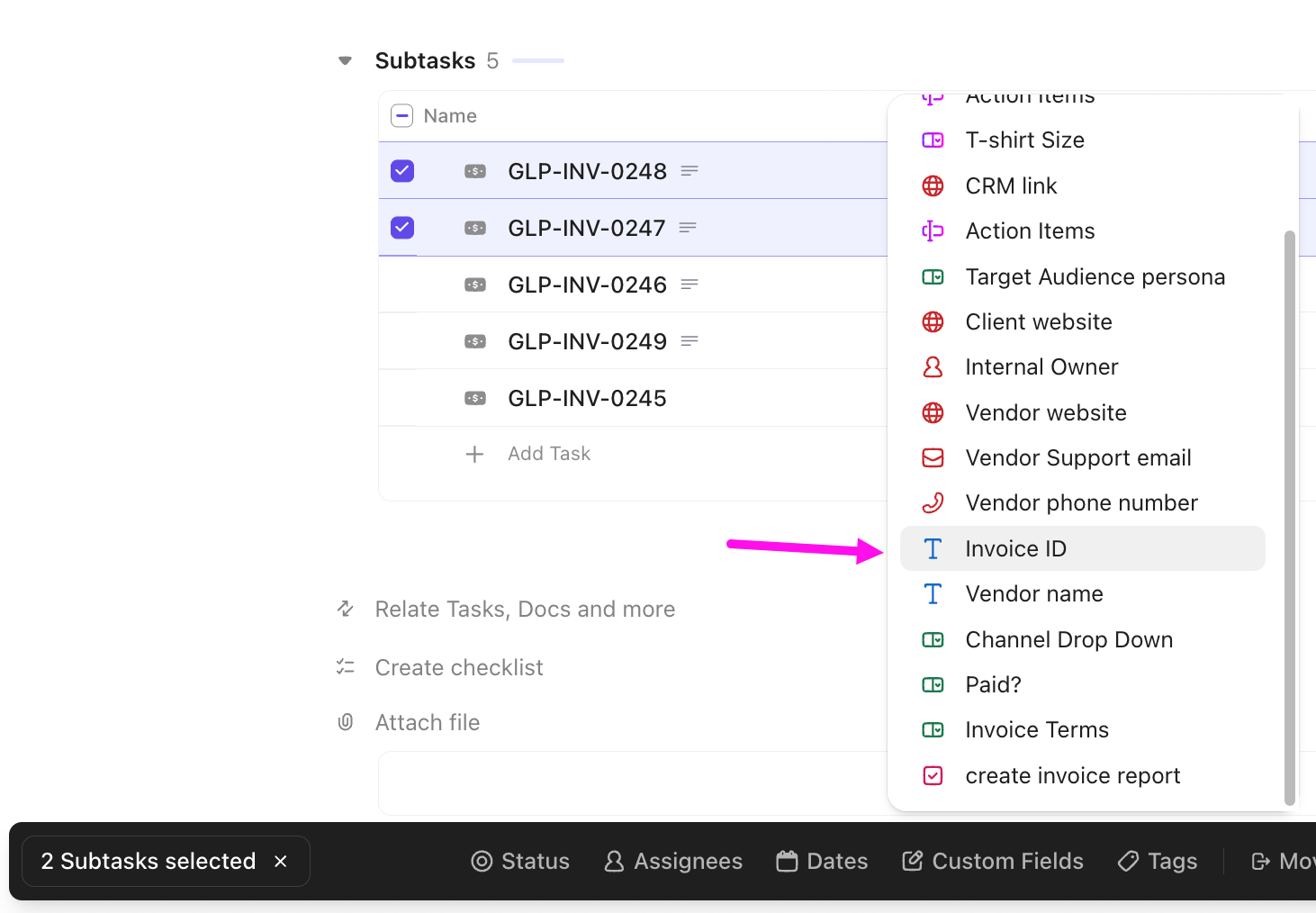Select the T-shirt Size dropdown field
The image size is (1316, 913).
(1023, 140)
